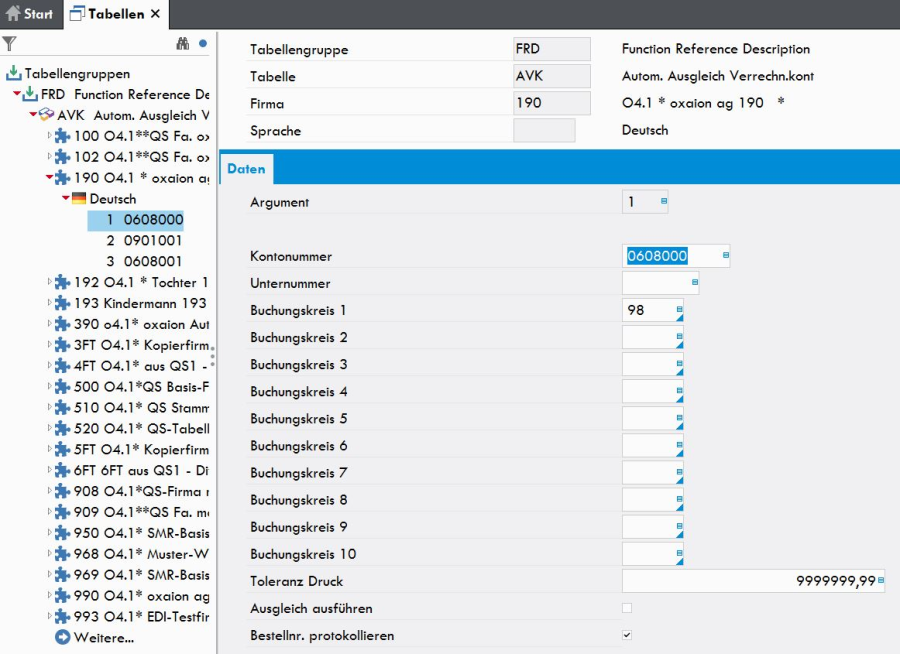Collapse the FRD Function Reference node
Viewport: 900px width, 654px height.
click(x=17, y=94)
